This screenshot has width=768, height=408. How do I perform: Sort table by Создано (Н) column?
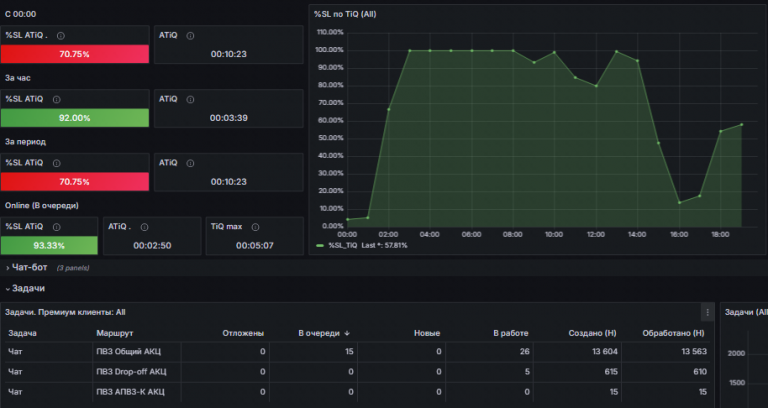592,333
